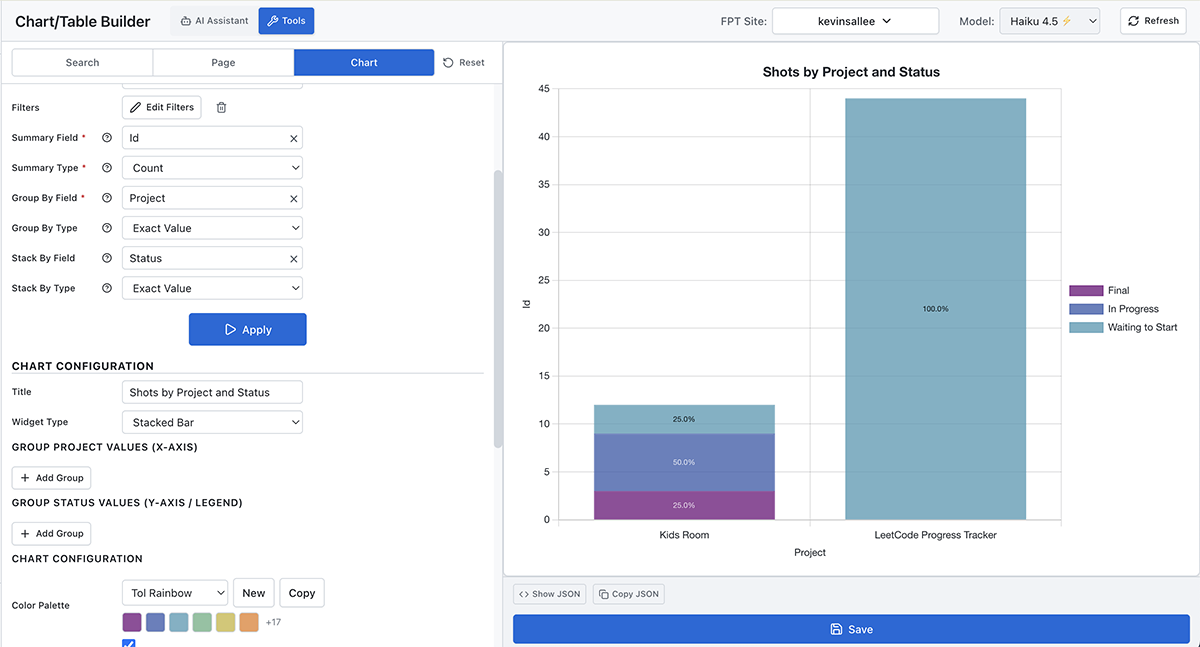The image size is (1200, 647).
Task: Save the chart configuration
Action: pyautogui.click(x=851, y=628)
